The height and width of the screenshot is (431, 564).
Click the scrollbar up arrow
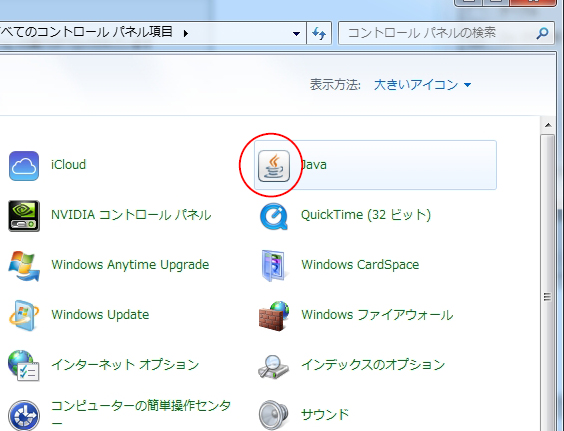(548, 125)
